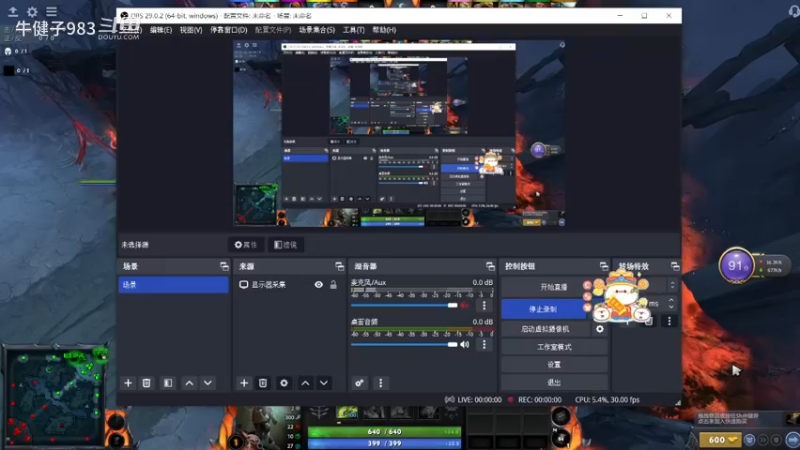This screenshot has height=450, width=800.
Task: Open the 停靠窗口(D) menu
Action: coord(229,30)
